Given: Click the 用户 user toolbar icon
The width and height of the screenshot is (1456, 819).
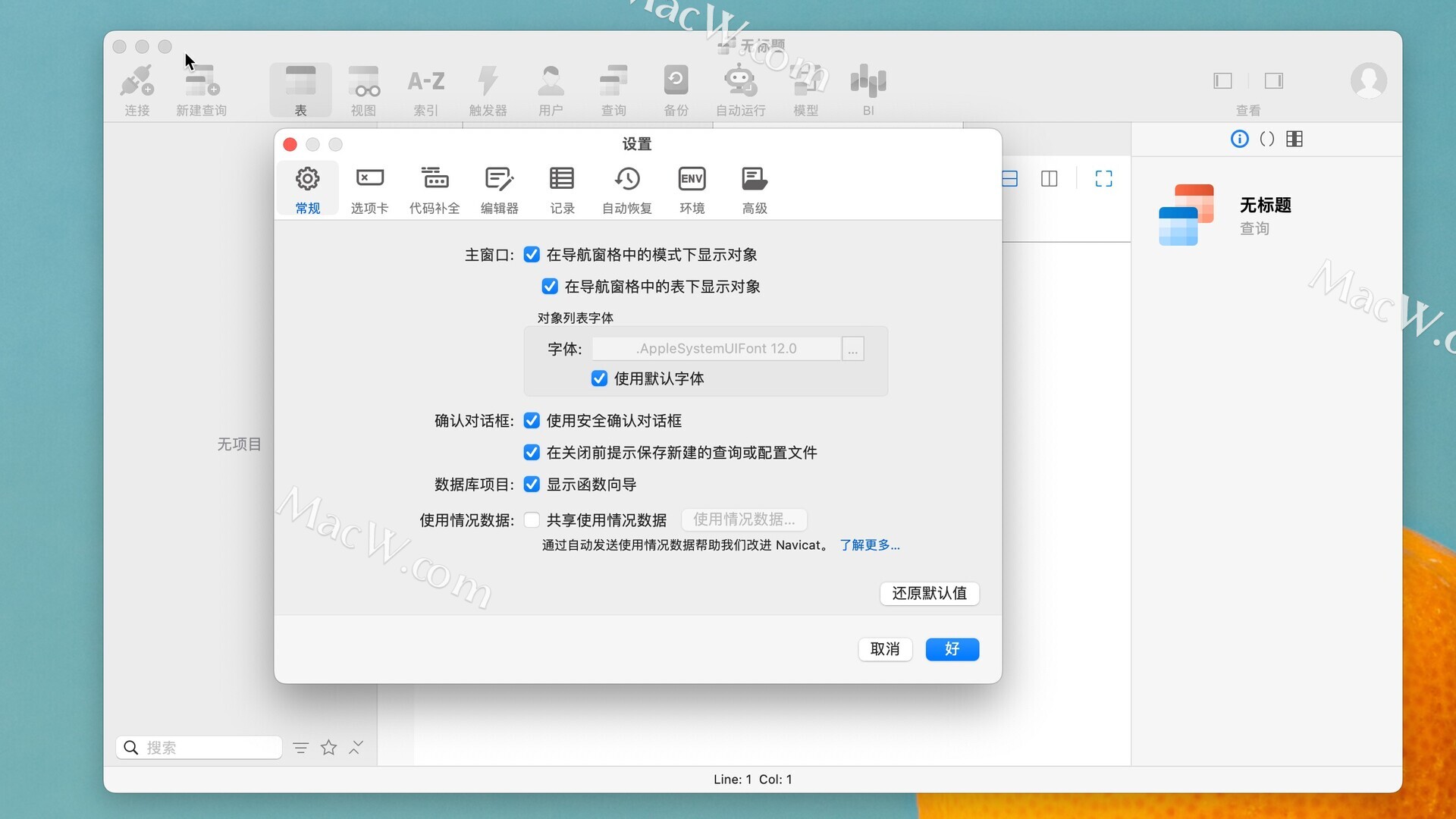Looking at the screenshot, I should 551,90.
